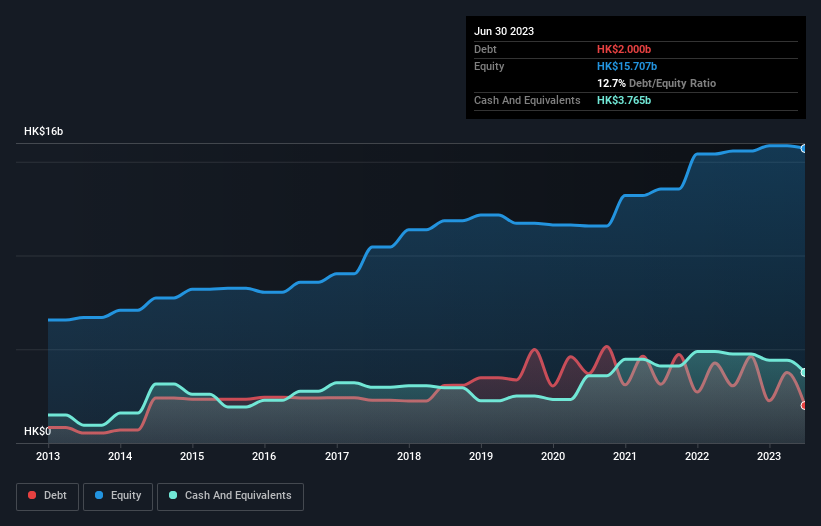Image resolution: width=821 pixels, height=526 pixels.
Task: Click the Jun 30 2023 tooltip date
Action: coord(504,31)
